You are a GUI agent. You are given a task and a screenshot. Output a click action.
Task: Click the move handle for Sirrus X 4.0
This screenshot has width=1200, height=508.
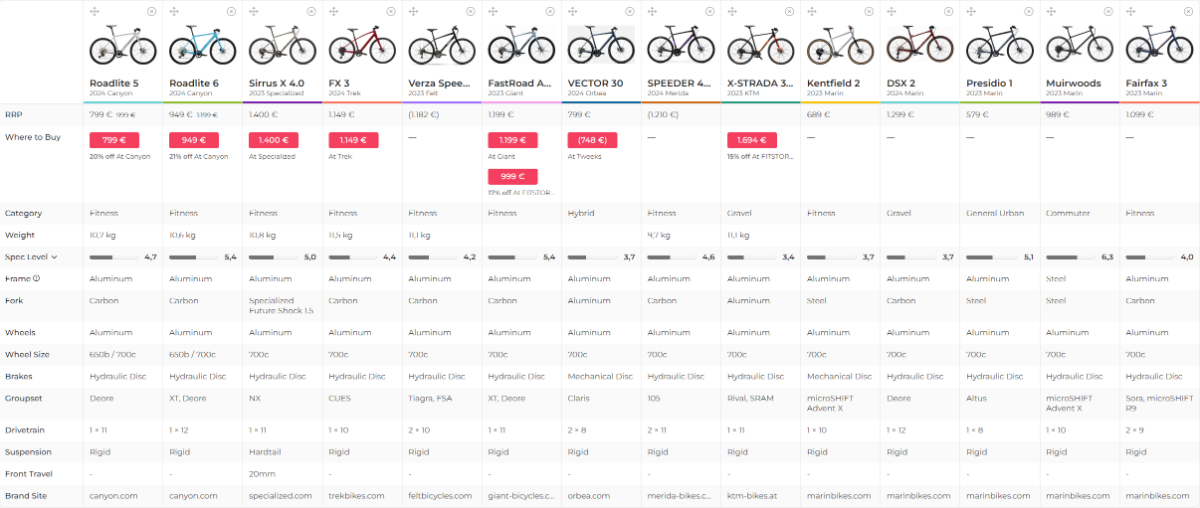pos(253,11)
